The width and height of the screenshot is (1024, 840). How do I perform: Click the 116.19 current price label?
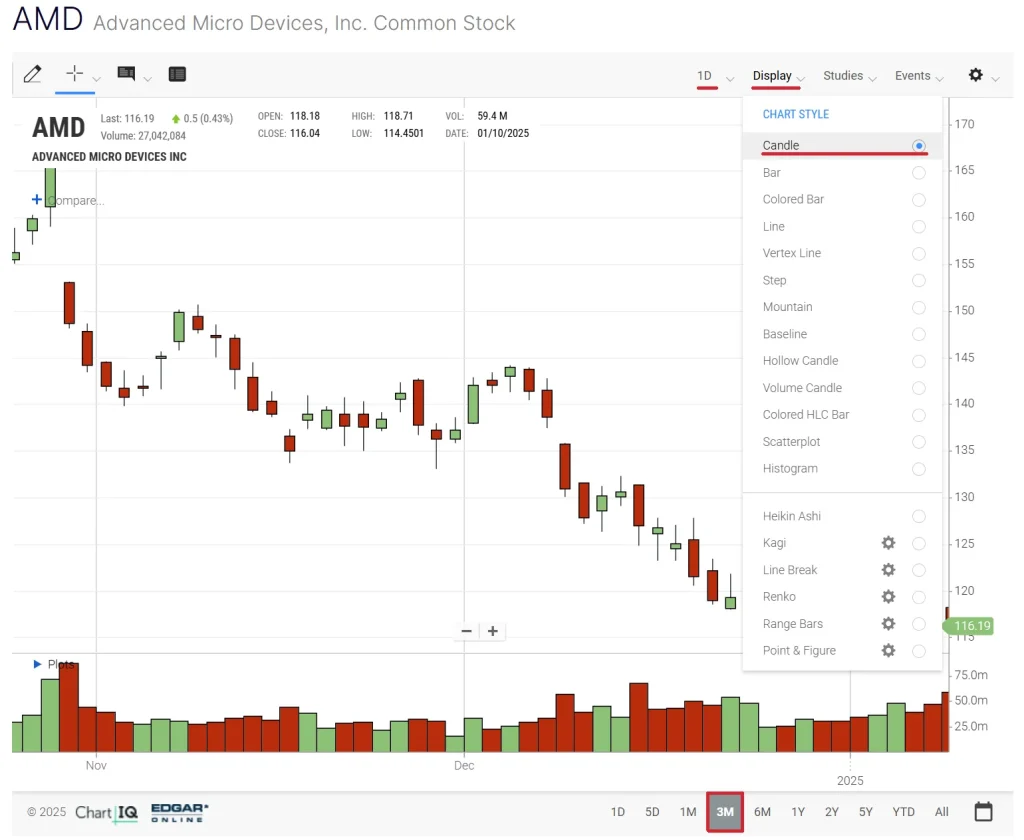click(969, 626)
